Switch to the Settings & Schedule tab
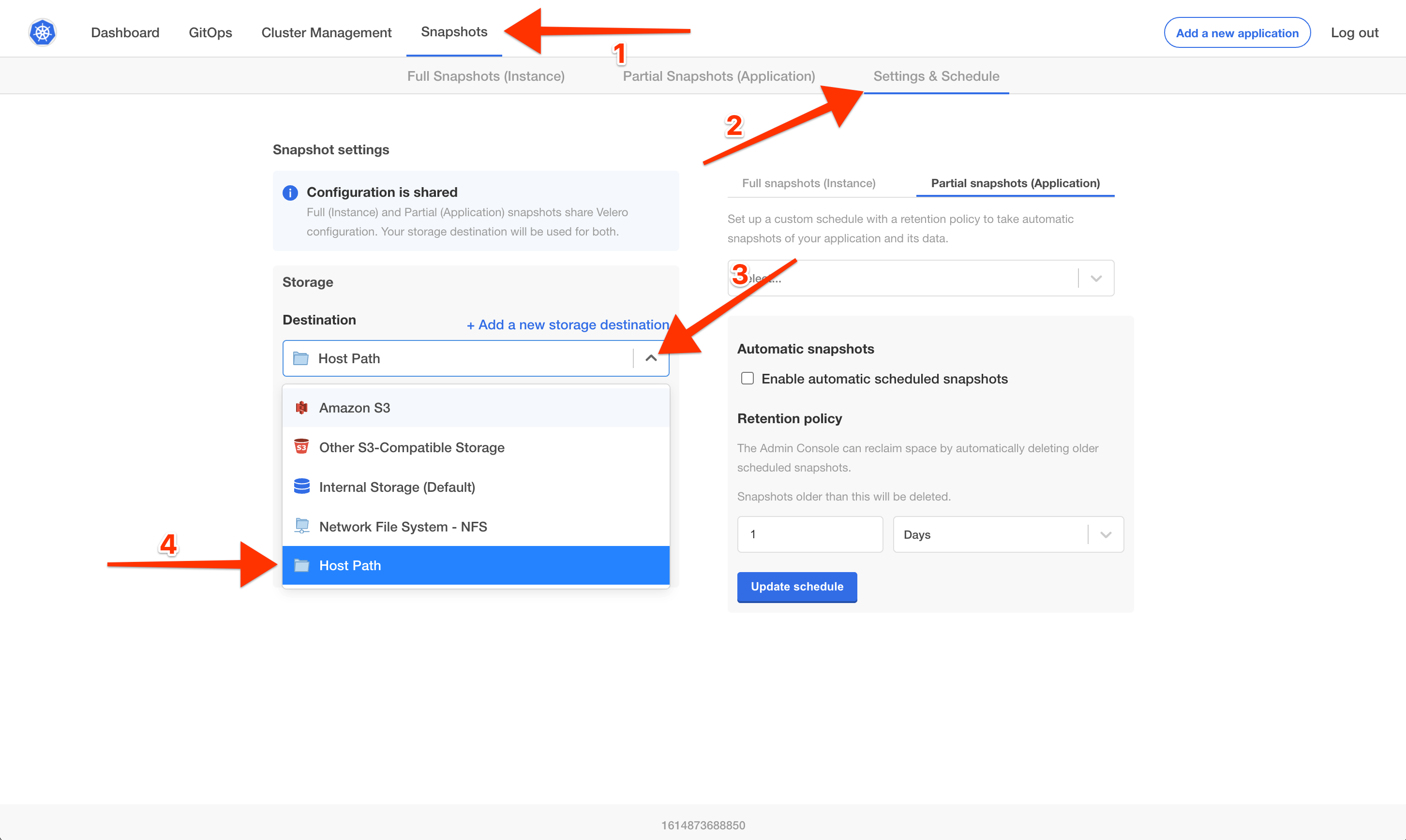The image size is (1406, 840). (936, 76)
